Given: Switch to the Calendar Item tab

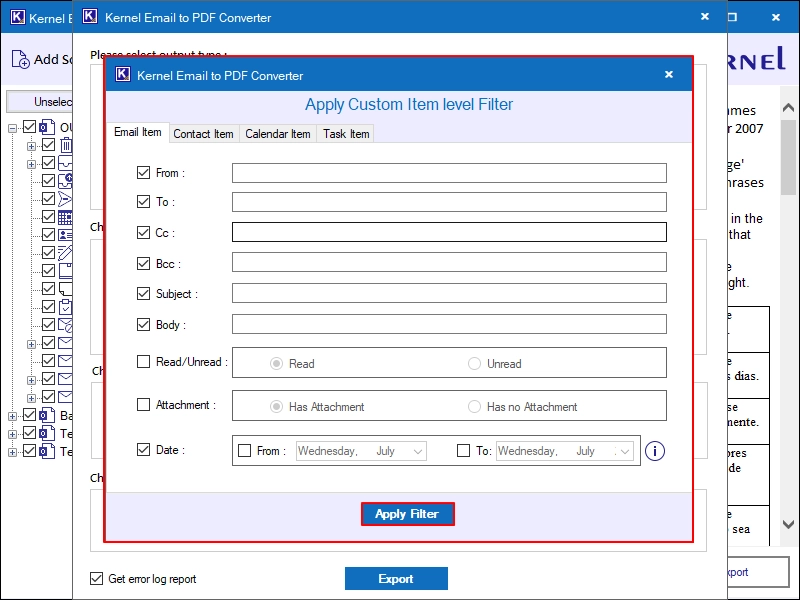Looking at the screenshot, I should [x=278, y=134].
